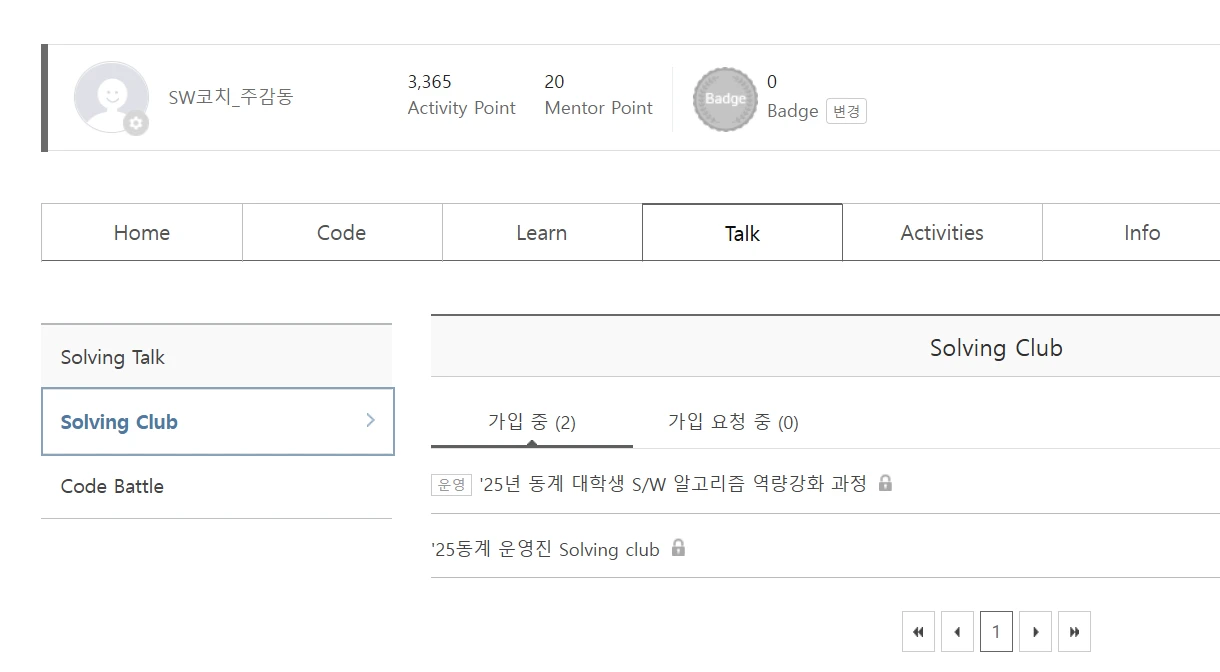Jump to the first page

[x=918, y=632]
